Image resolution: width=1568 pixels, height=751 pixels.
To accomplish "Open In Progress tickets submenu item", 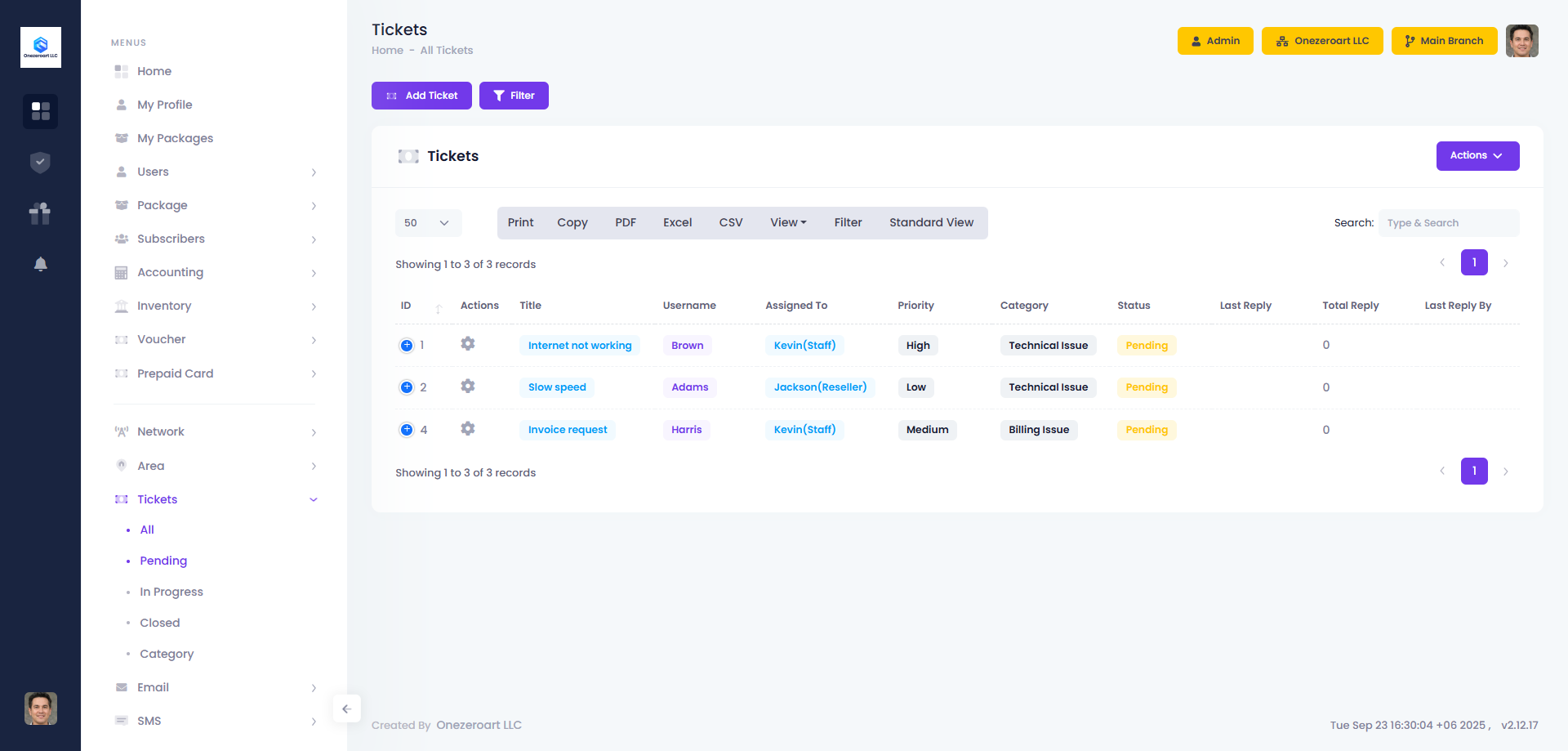I will click(x=171, y=592).
